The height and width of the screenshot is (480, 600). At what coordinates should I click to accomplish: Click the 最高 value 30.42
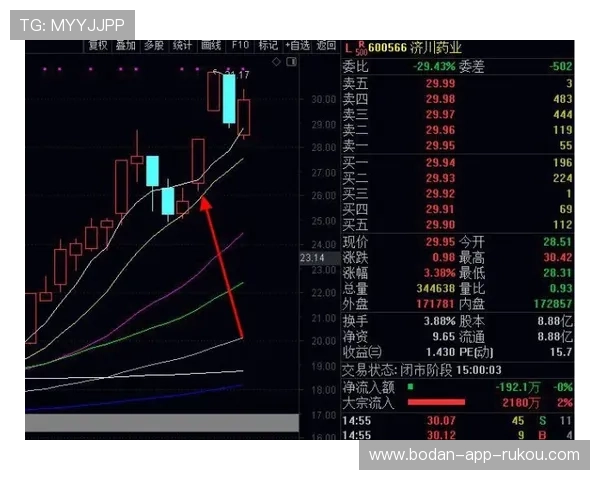558,258
